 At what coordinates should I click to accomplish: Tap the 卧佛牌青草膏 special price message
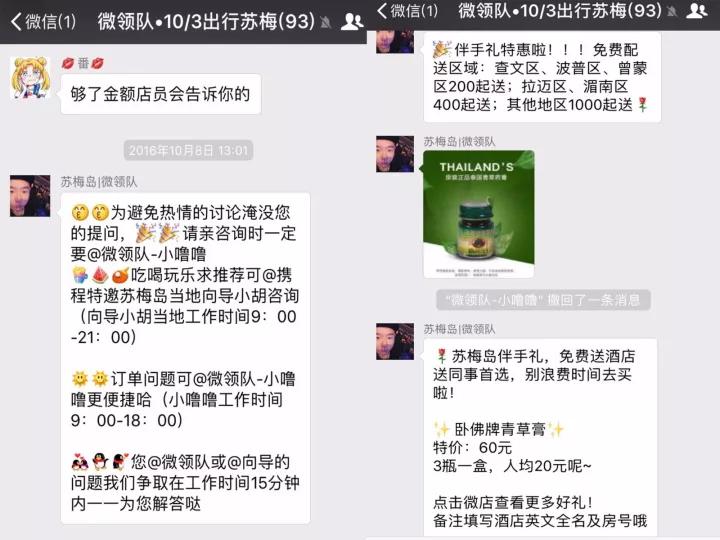pos(540,439)
